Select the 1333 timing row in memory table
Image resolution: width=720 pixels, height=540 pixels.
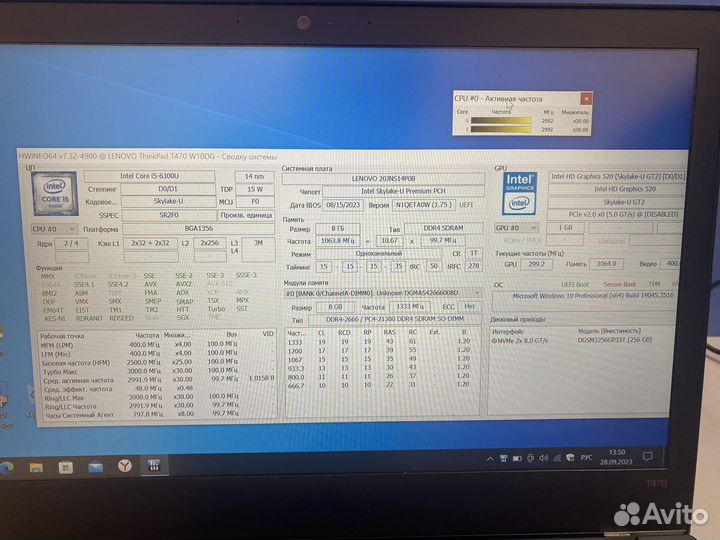(382, 342)
